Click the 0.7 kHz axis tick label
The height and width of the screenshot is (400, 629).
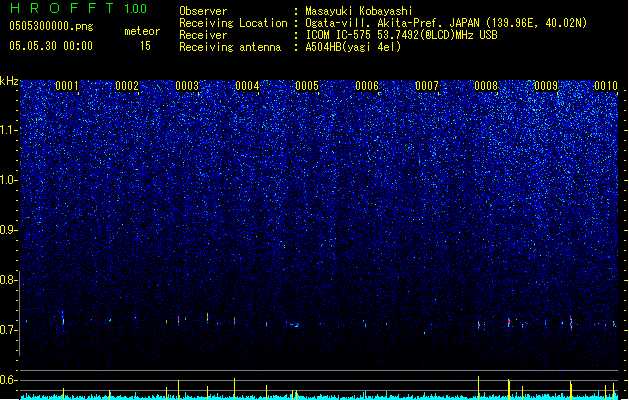(8, 330)
